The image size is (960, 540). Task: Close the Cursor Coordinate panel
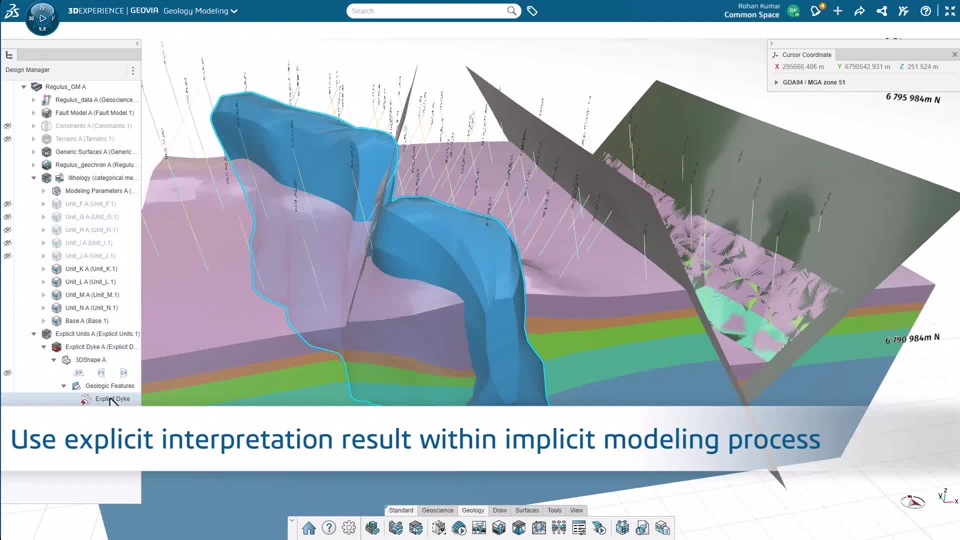(x=953, y=54)
